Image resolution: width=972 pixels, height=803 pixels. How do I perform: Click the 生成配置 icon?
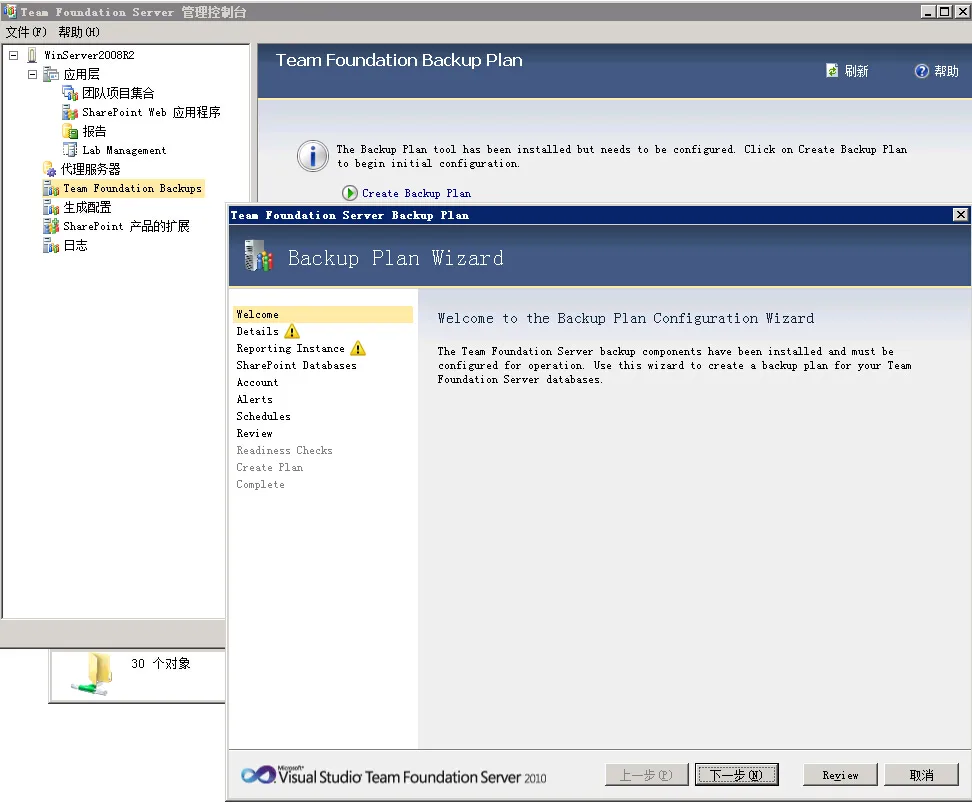click(x=51, y=207)
